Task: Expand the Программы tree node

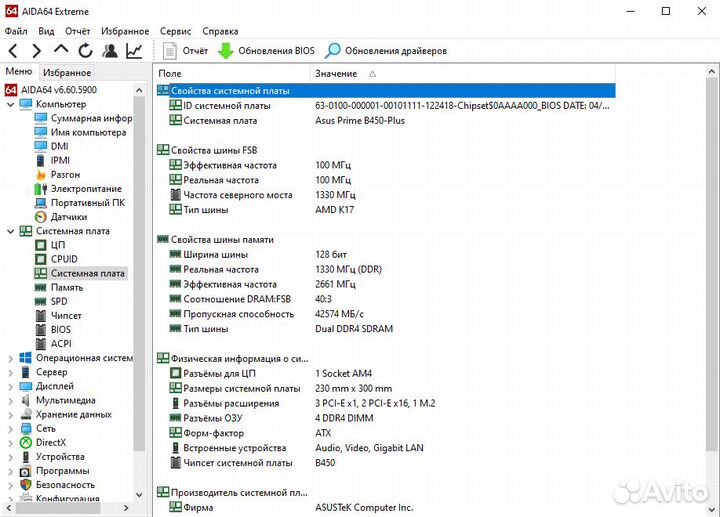Action: point(11,472)
